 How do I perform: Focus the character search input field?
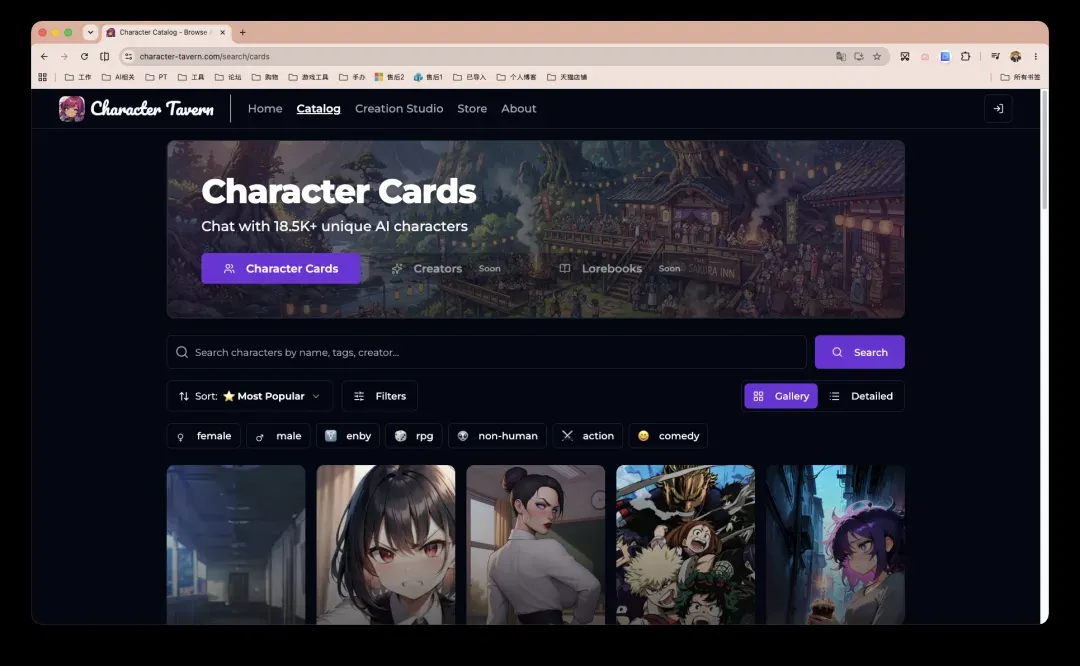[x=486, y=352]
